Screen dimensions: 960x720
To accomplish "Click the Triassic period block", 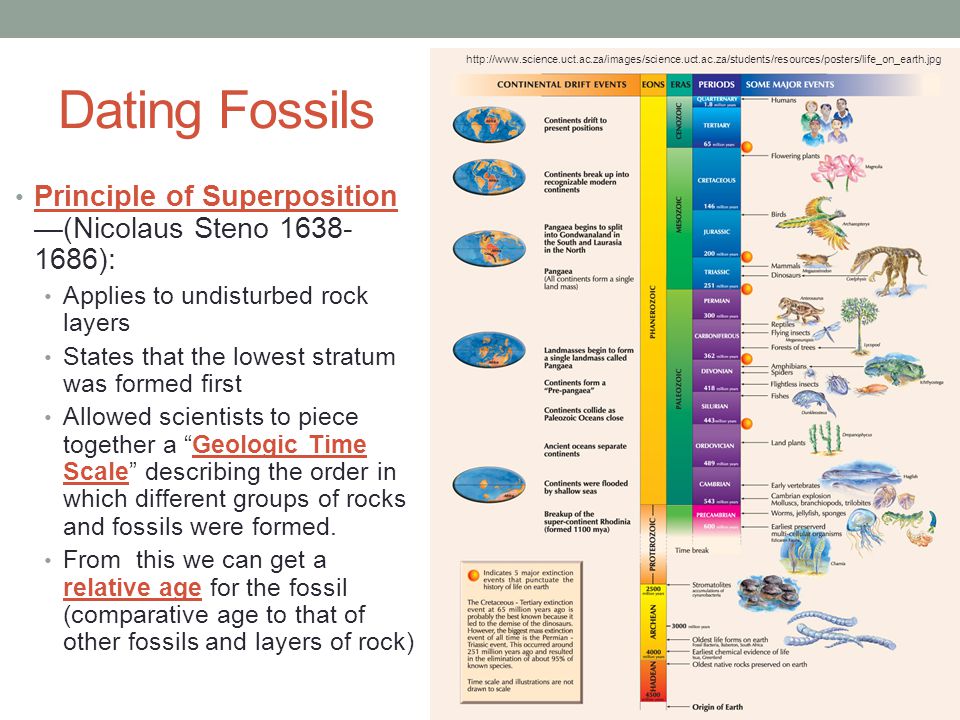I will tap(716, 274).
